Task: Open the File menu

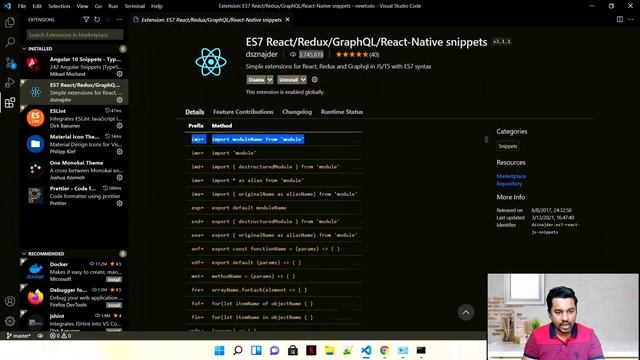Action: click(x=22, y=6)
